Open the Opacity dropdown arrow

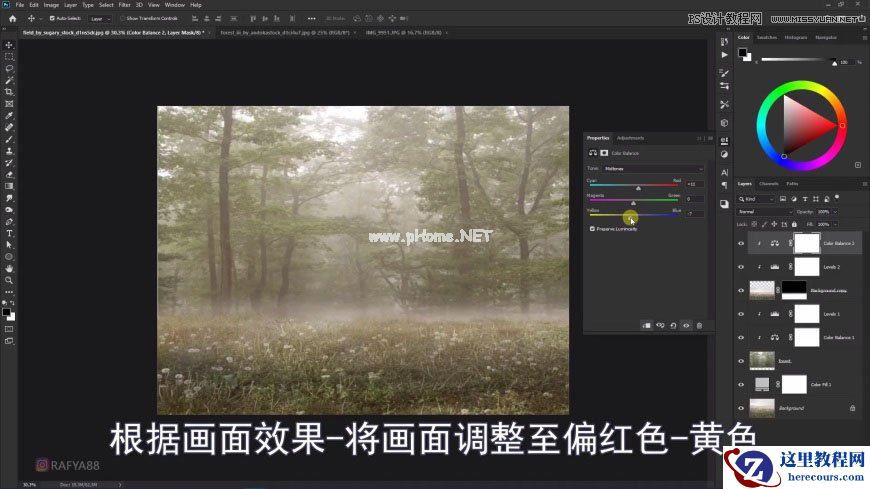[x=835, y=211]
